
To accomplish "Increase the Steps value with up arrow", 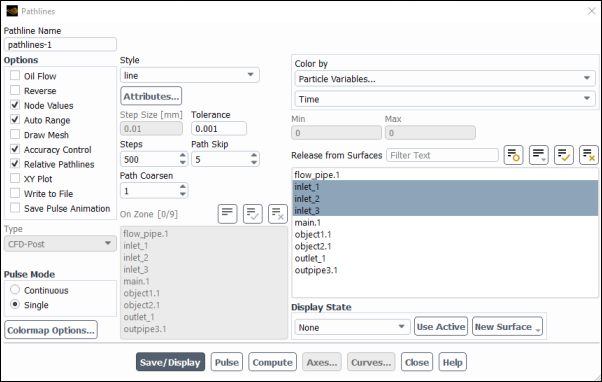I will pos(183,155).
